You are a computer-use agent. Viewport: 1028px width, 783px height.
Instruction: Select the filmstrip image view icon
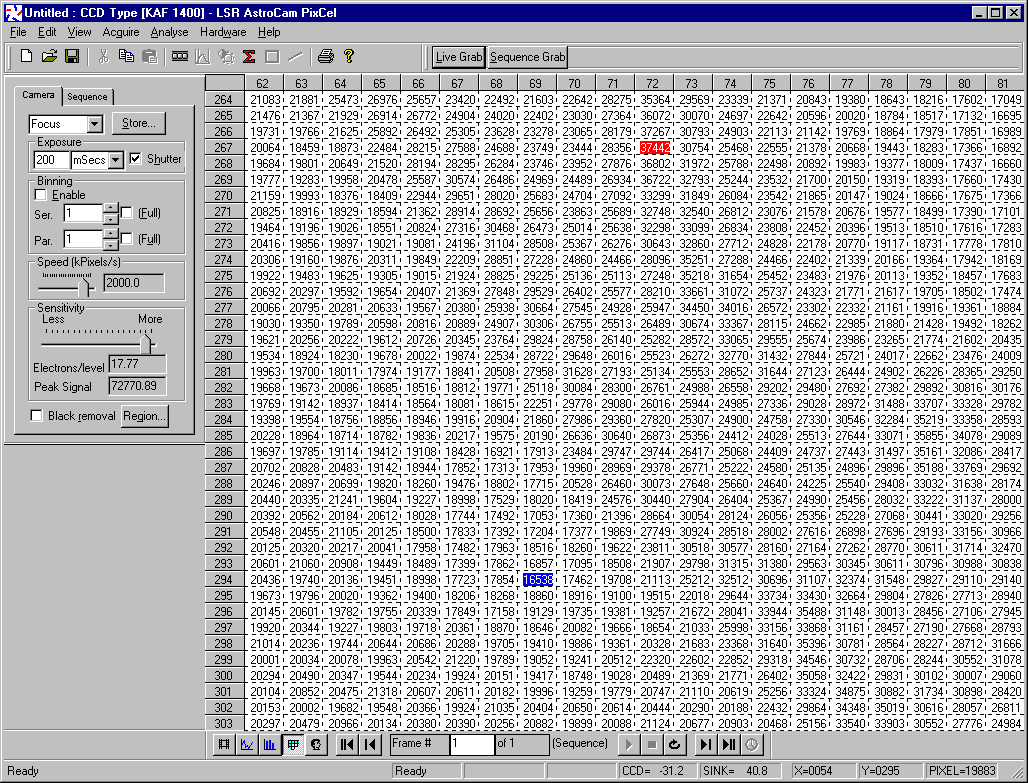[x=224, y=744]
